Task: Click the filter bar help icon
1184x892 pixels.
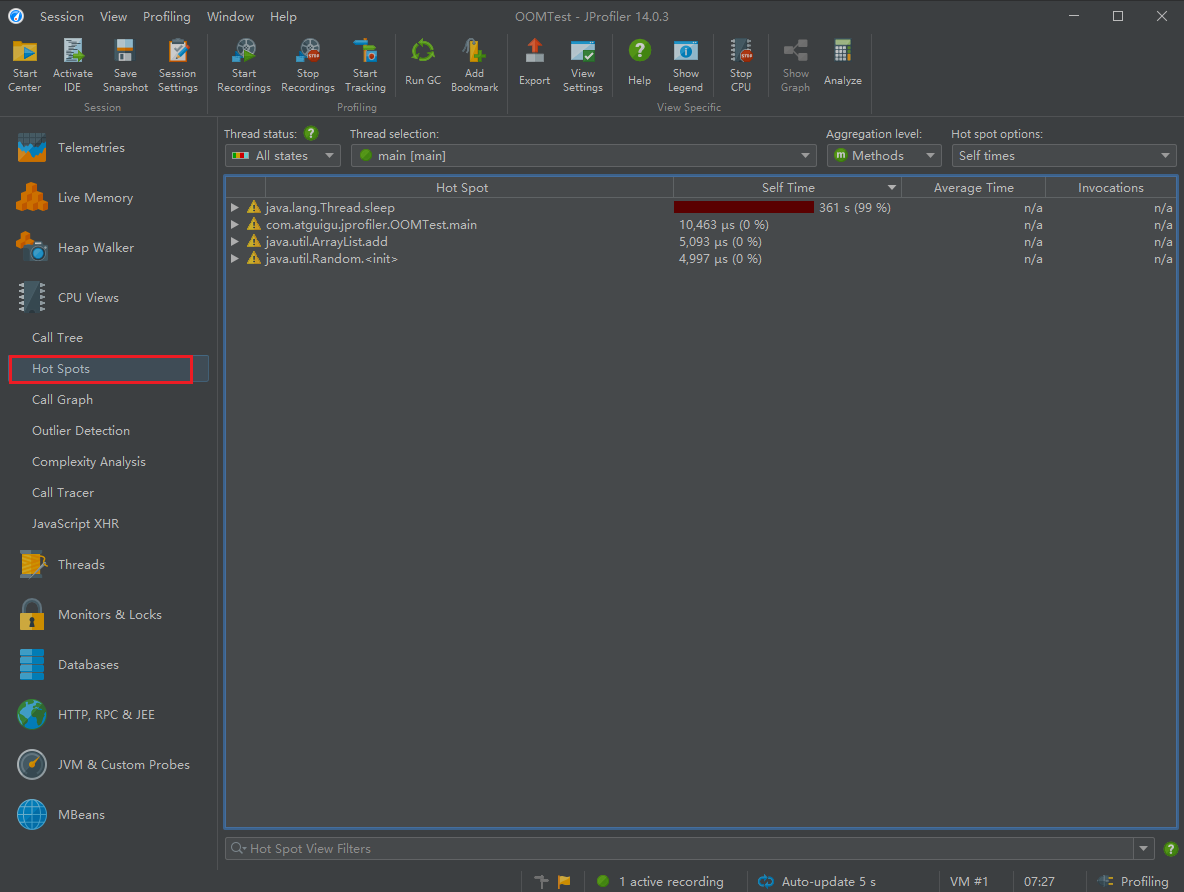Action: pyautogui.click(x=1170, y=849)
